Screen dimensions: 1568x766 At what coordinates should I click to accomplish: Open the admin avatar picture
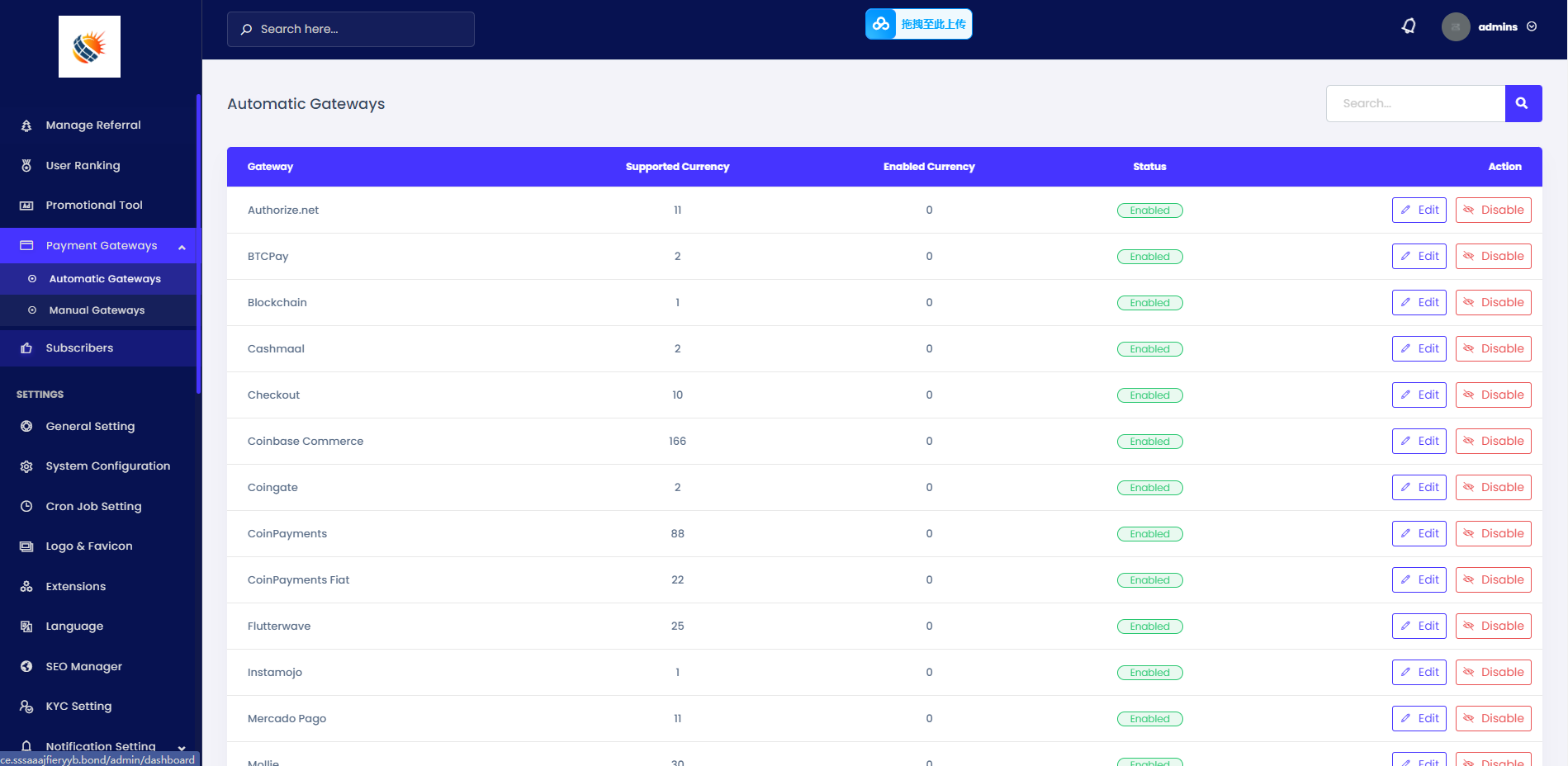click(x=1455, y=27)
